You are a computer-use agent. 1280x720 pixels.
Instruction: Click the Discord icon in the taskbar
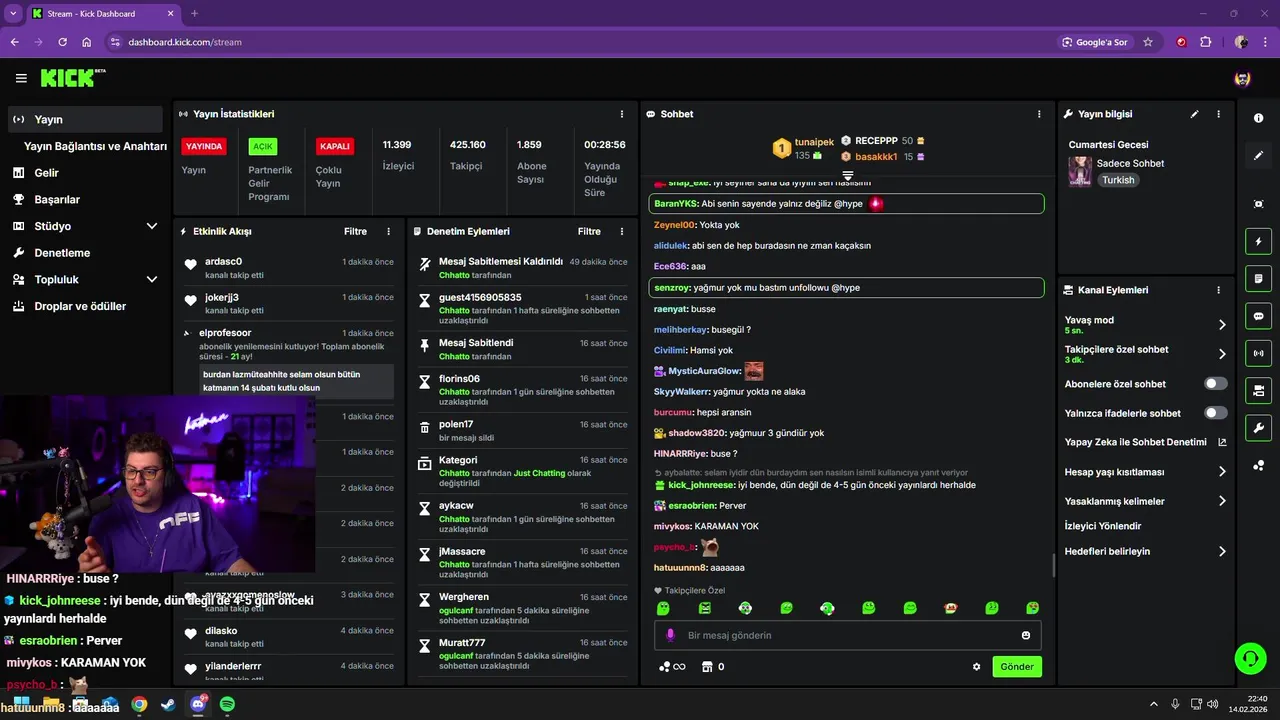(x=198, y=704)
